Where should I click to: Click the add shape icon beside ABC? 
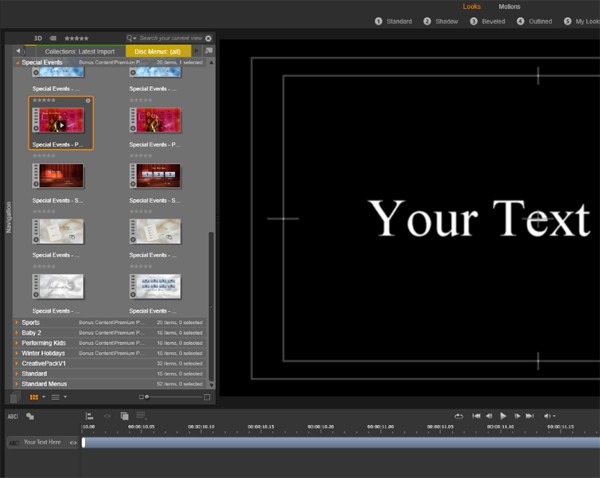(x=30, y=415)
